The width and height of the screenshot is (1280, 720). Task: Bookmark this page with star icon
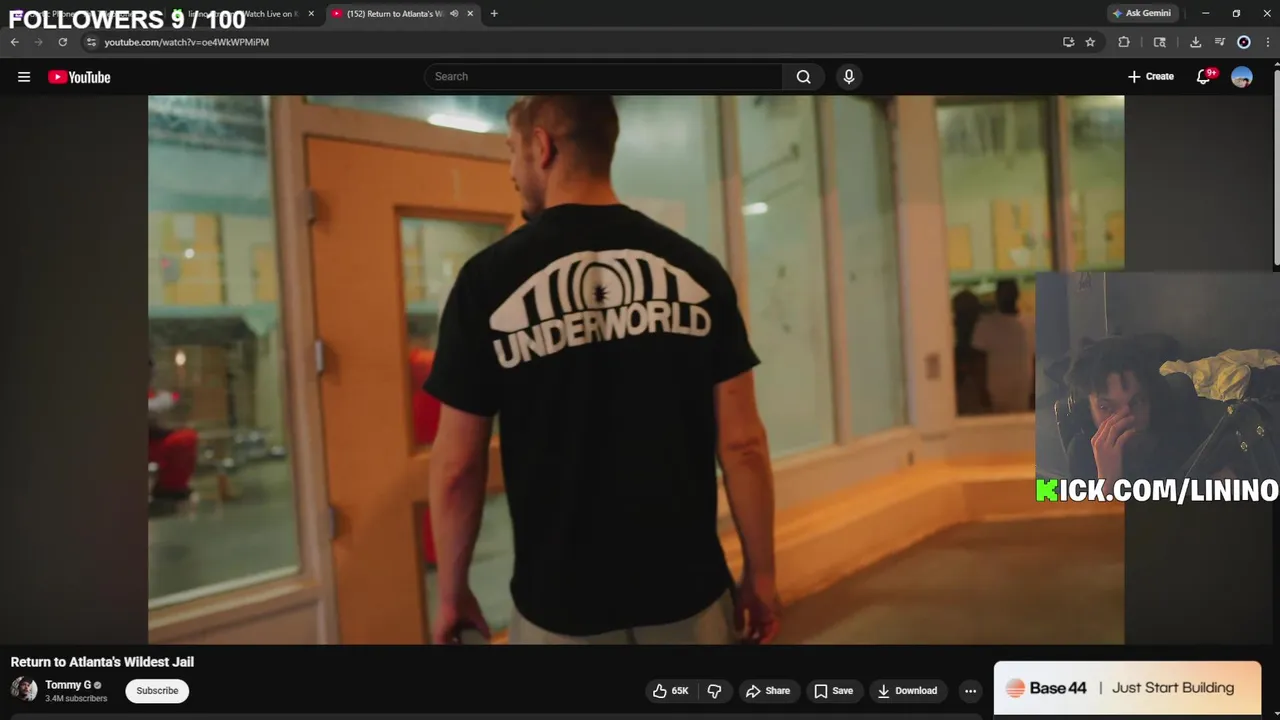[x=1090, y=42]
